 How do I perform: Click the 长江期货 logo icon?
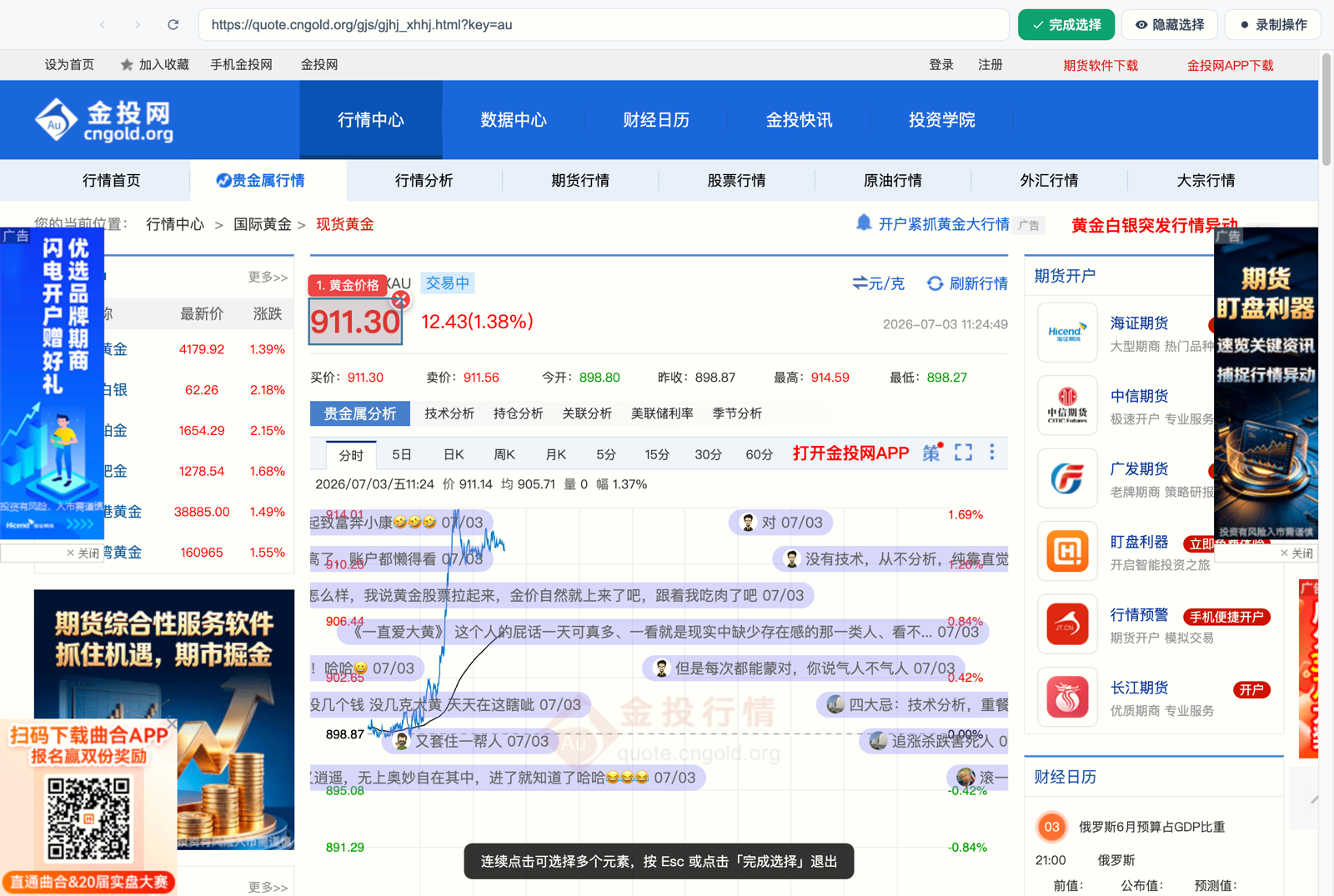click(x=1067, y=697)
